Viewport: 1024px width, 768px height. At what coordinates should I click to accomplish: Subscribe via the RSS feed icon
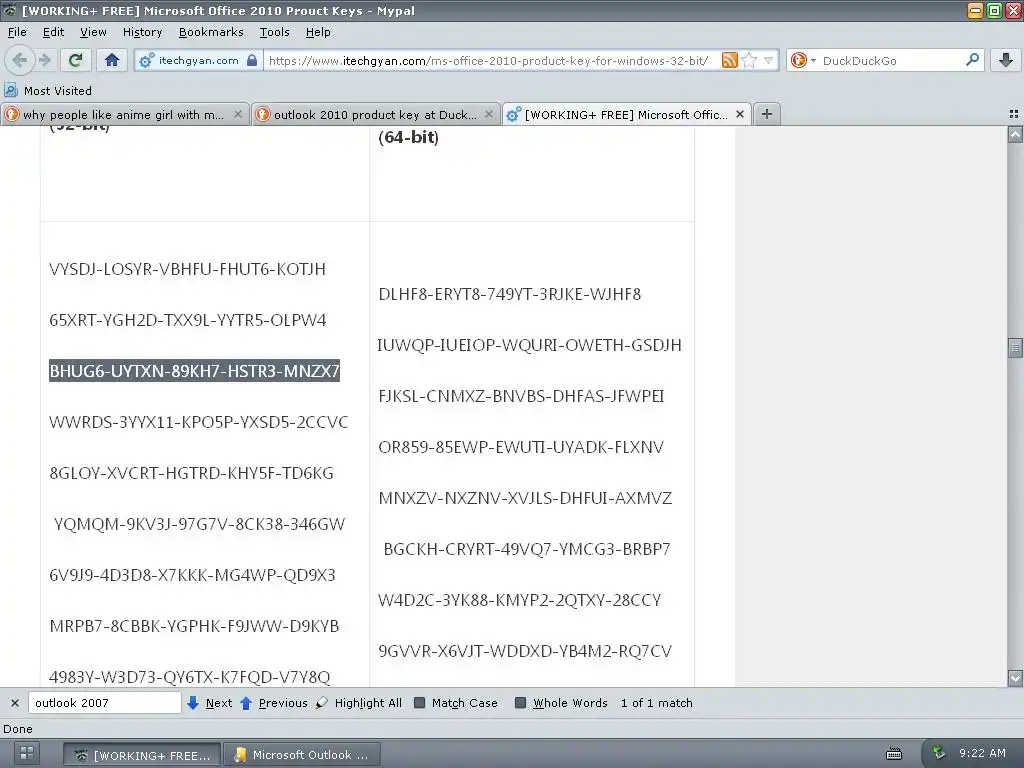729,60
